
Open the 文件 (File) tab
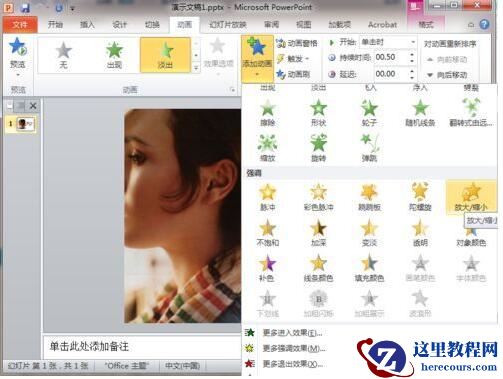point(20,25)
